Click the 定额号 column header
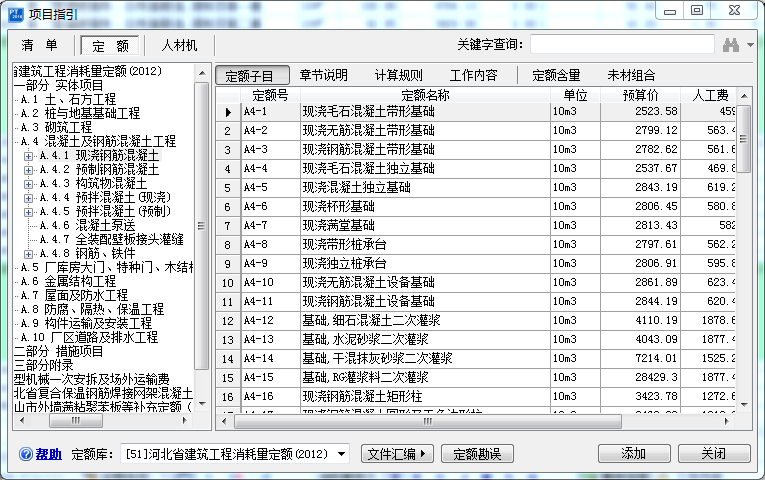Screen dimensions: 765x480 point(270,95)
